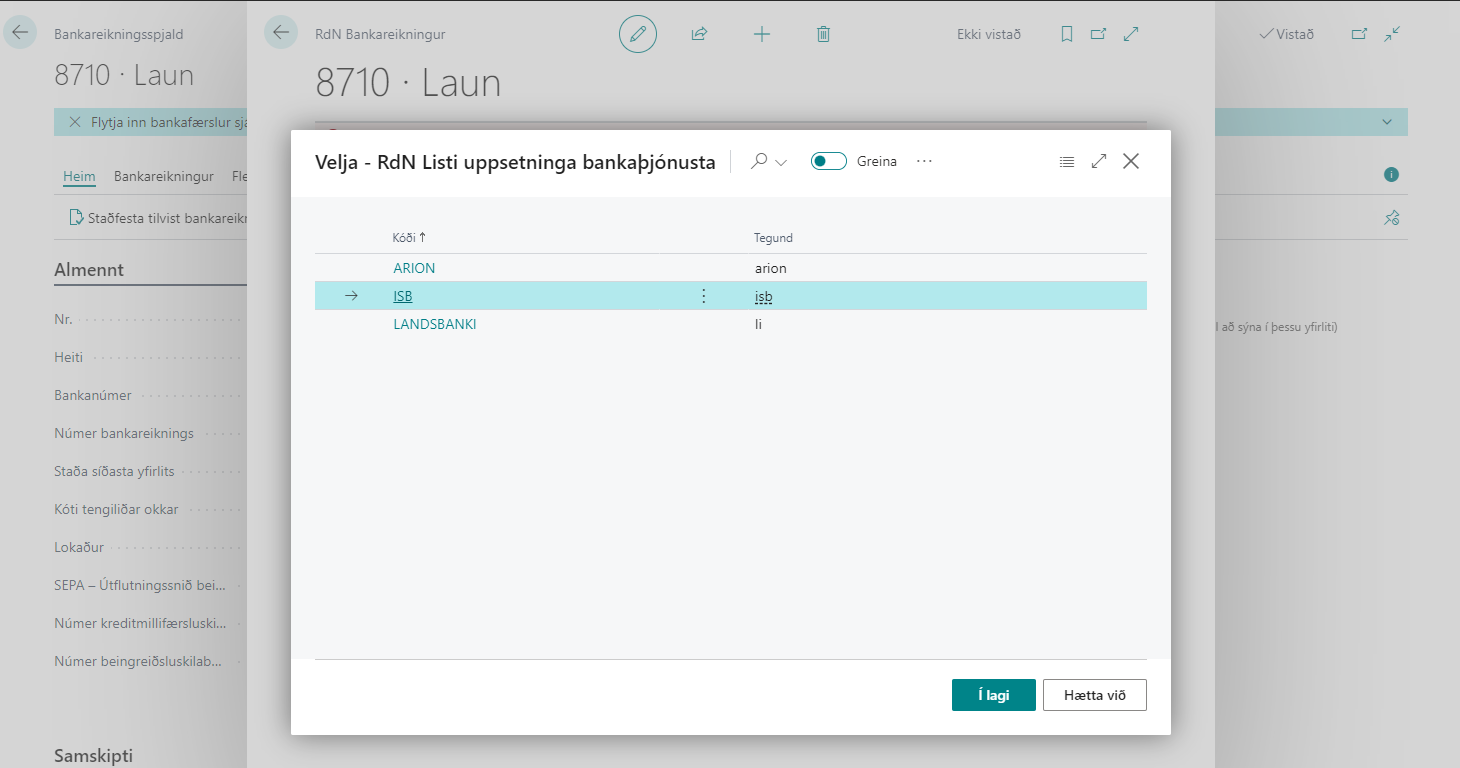Screen dimensions: 1460x768
Task: Confirm with Í lagi button
Action: tap(993, 695)
